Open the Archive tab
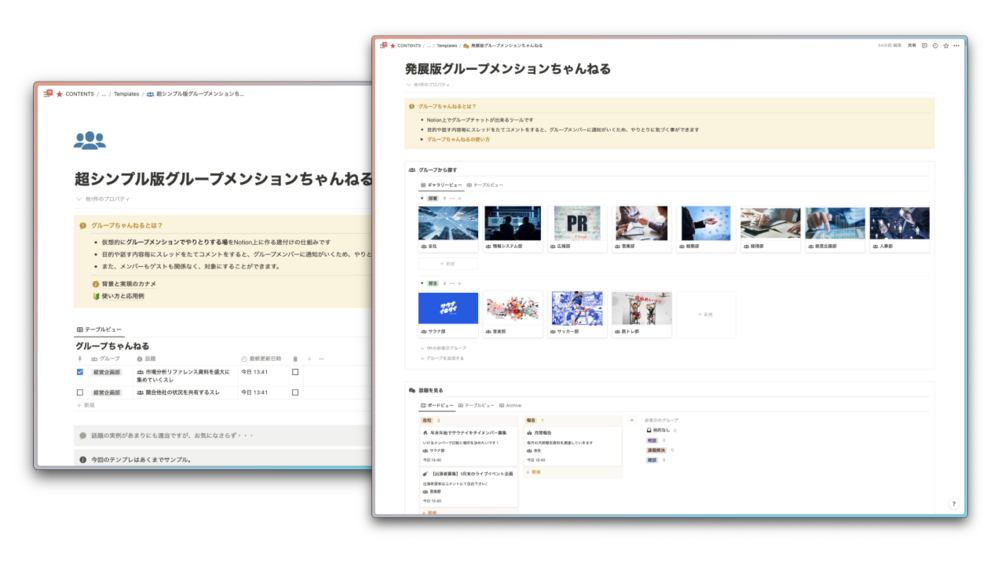 511,405
